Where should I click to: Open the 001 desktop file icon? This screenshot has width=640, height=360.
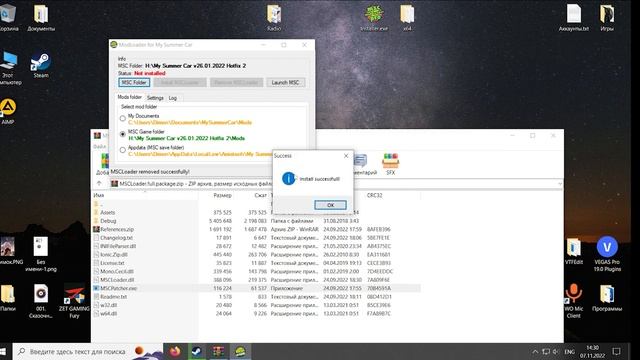41,301
